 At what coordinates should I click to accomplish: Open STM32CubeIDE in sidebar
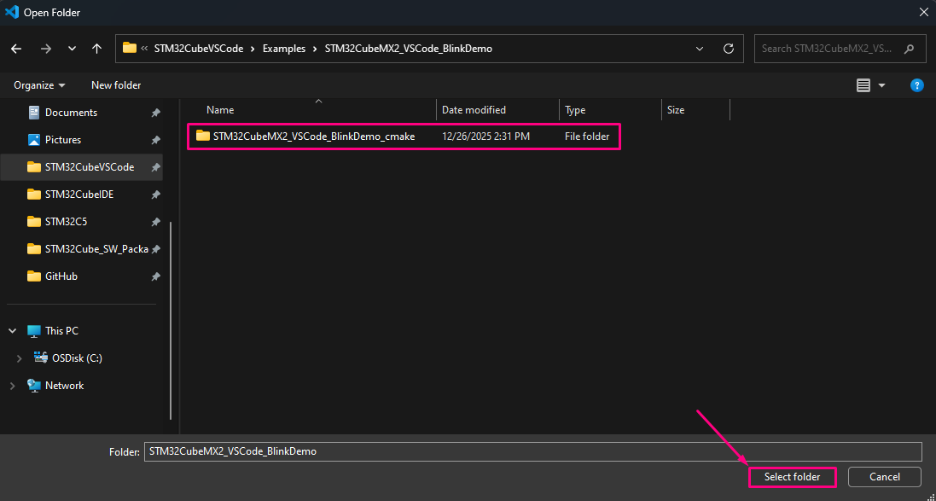click(79, 195)
